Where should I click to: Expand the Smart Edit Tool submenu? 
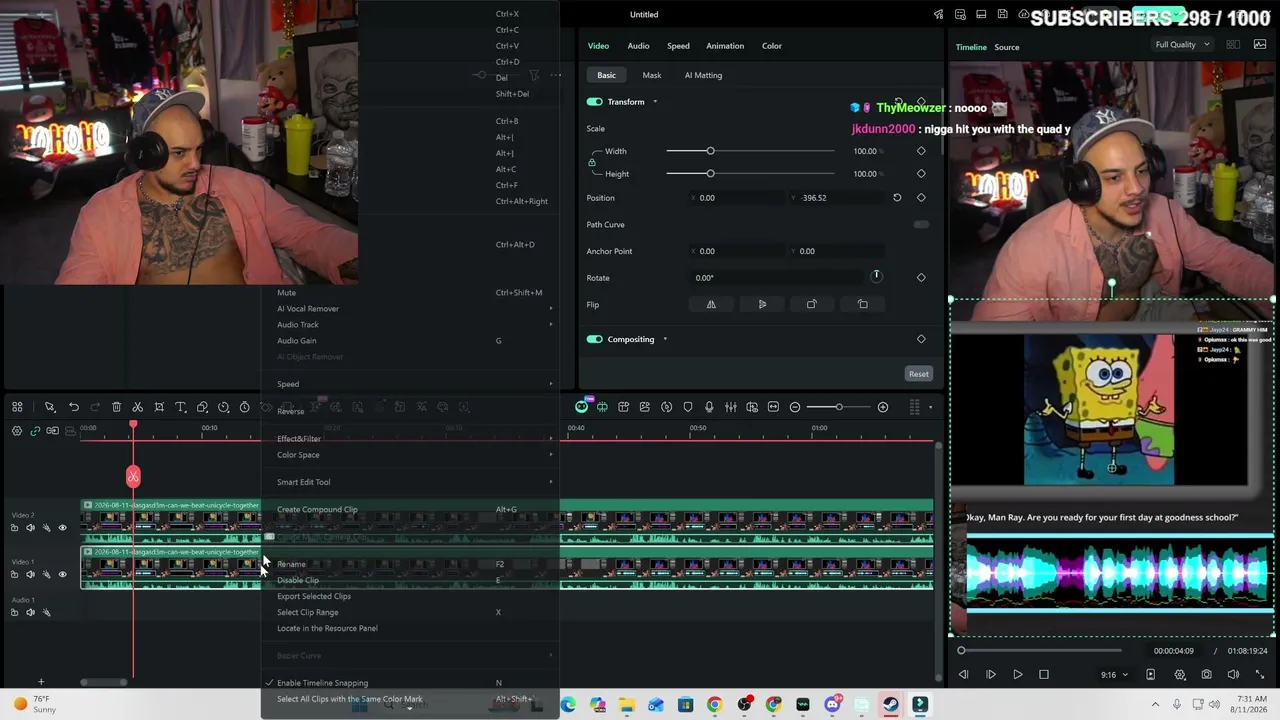[x=410, y=482]
